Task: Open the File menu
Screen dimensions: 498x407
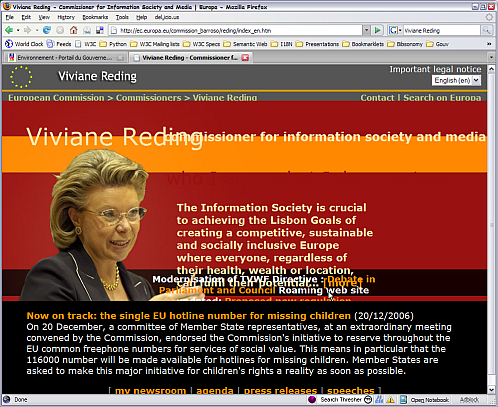Action: click(10, 17)
